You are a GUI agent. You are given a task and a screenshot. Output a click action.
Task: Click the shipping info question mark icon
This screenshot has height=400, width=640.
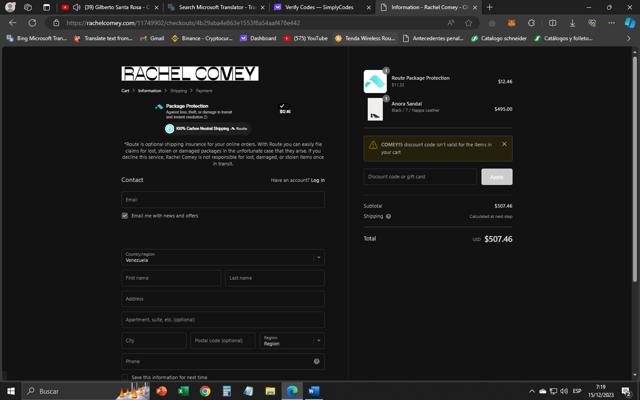[389, 216]
